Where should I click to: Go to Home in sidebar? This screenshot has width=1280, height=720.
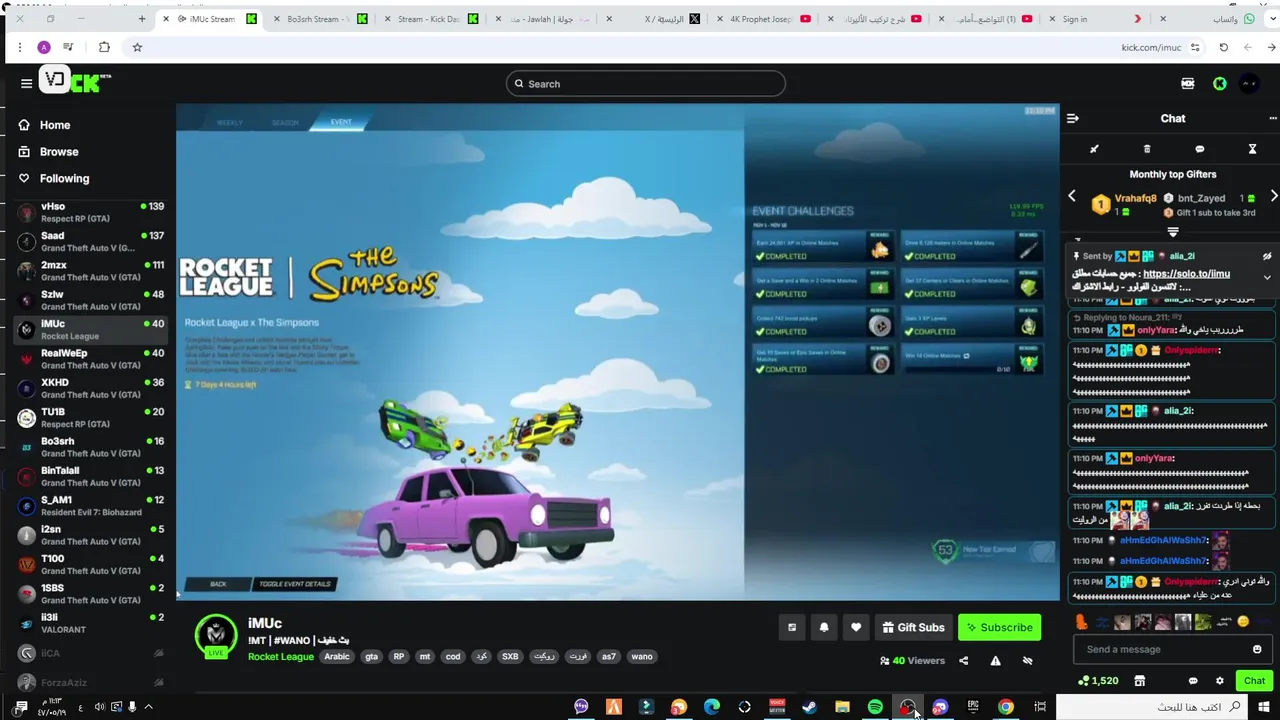(55, 125)
